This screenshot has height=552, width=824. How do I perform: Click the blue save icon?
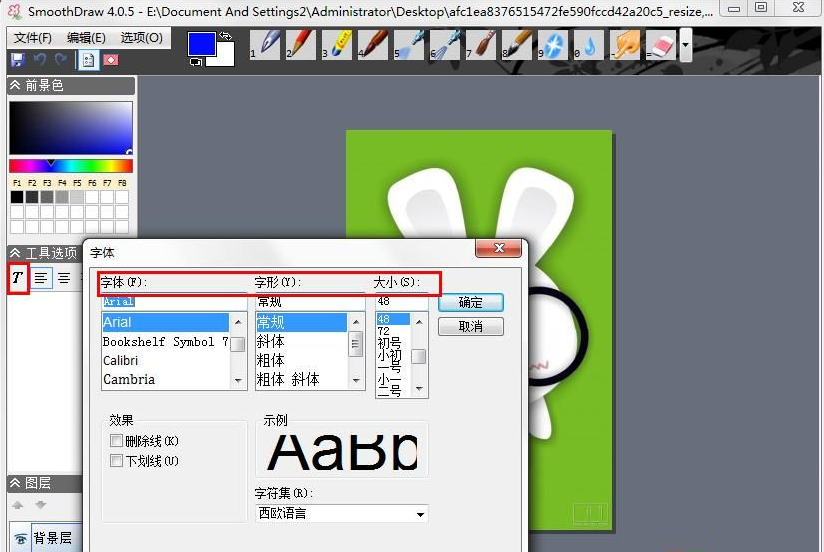[x=17, y=60]
